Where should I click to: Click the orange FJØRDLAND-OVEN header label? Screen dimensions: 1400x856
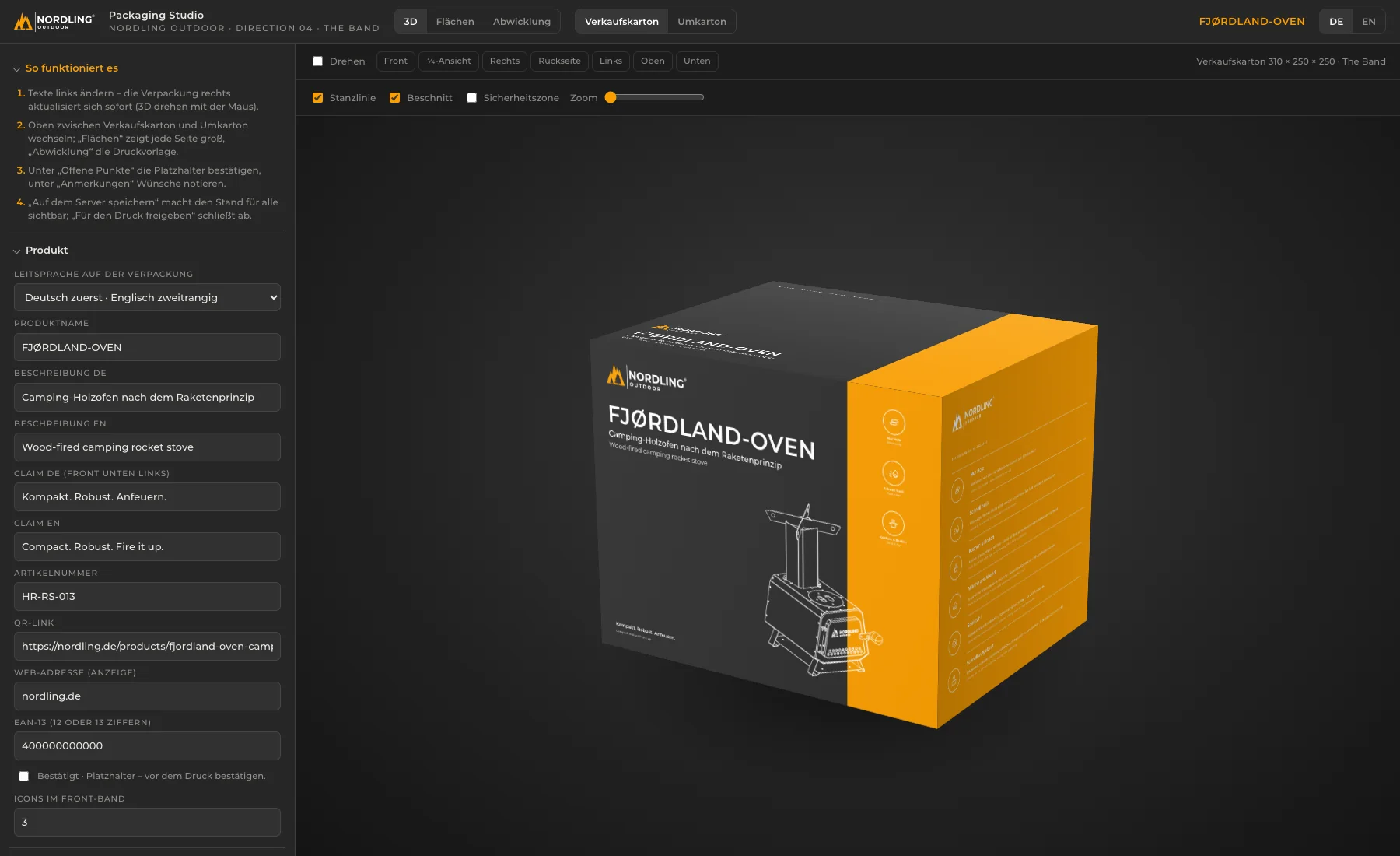[x=1251, y=22]
